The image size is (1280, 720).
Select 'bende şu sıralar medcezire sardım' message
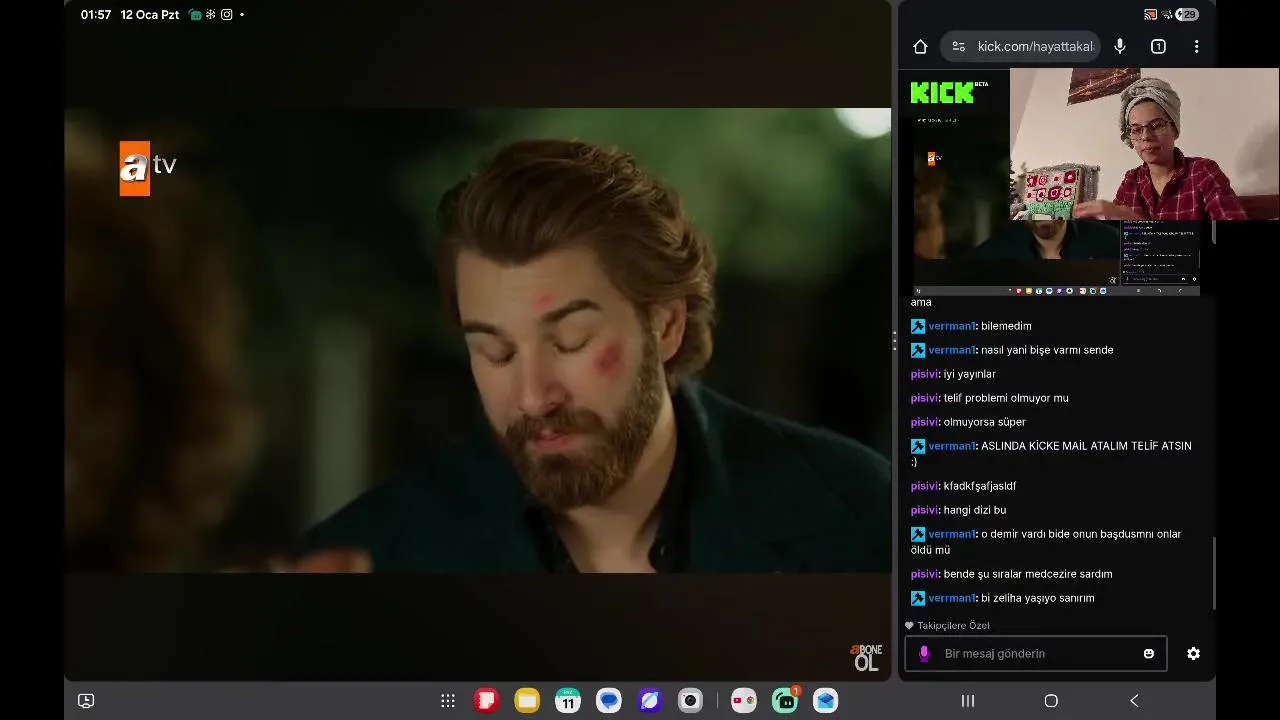pos(1028,574)
